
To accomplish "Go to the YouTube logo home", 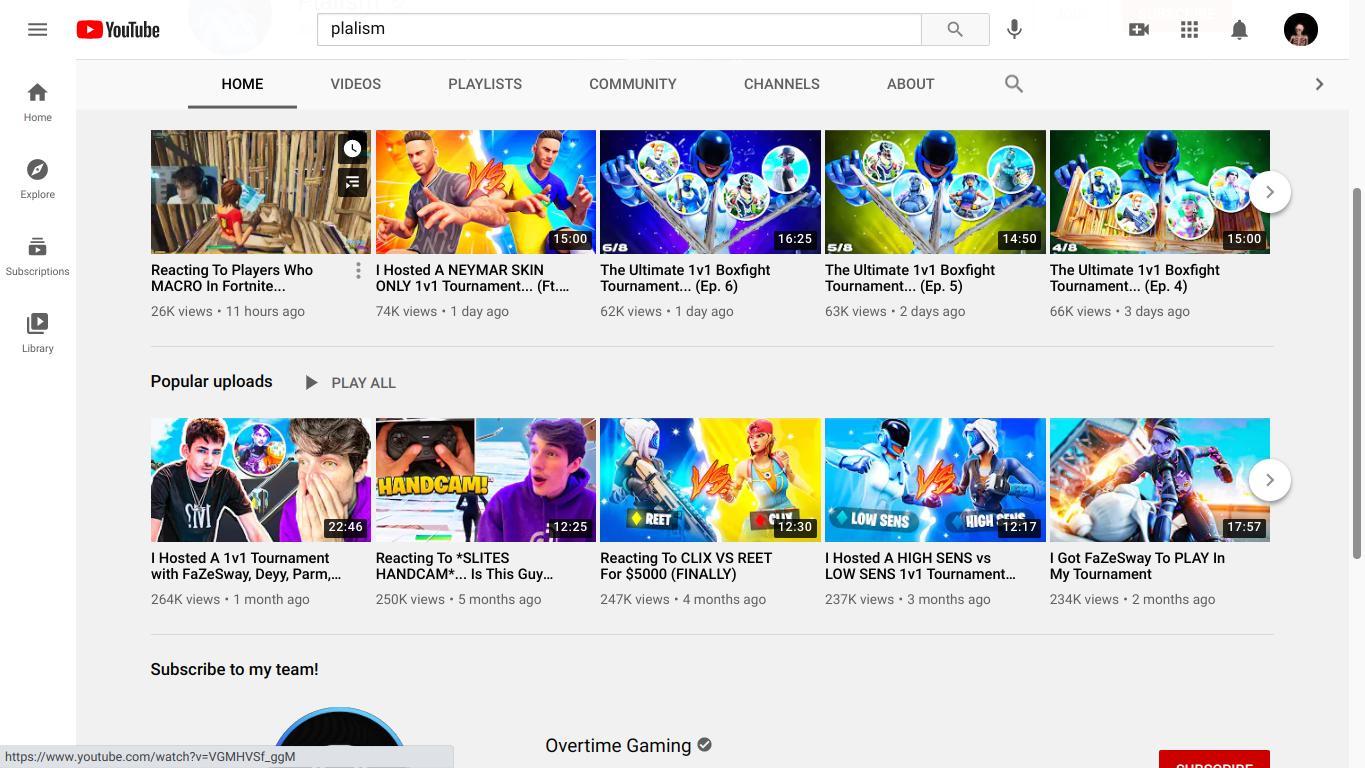I will point(118,29).
